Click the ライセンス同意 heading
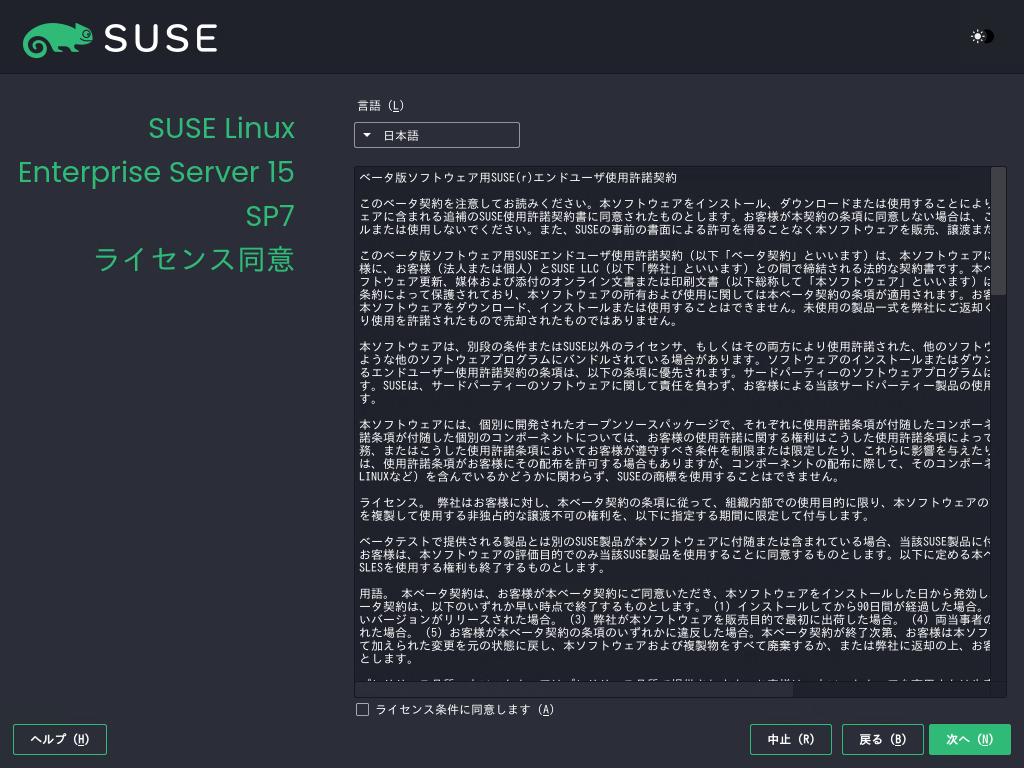 point(194,259)
